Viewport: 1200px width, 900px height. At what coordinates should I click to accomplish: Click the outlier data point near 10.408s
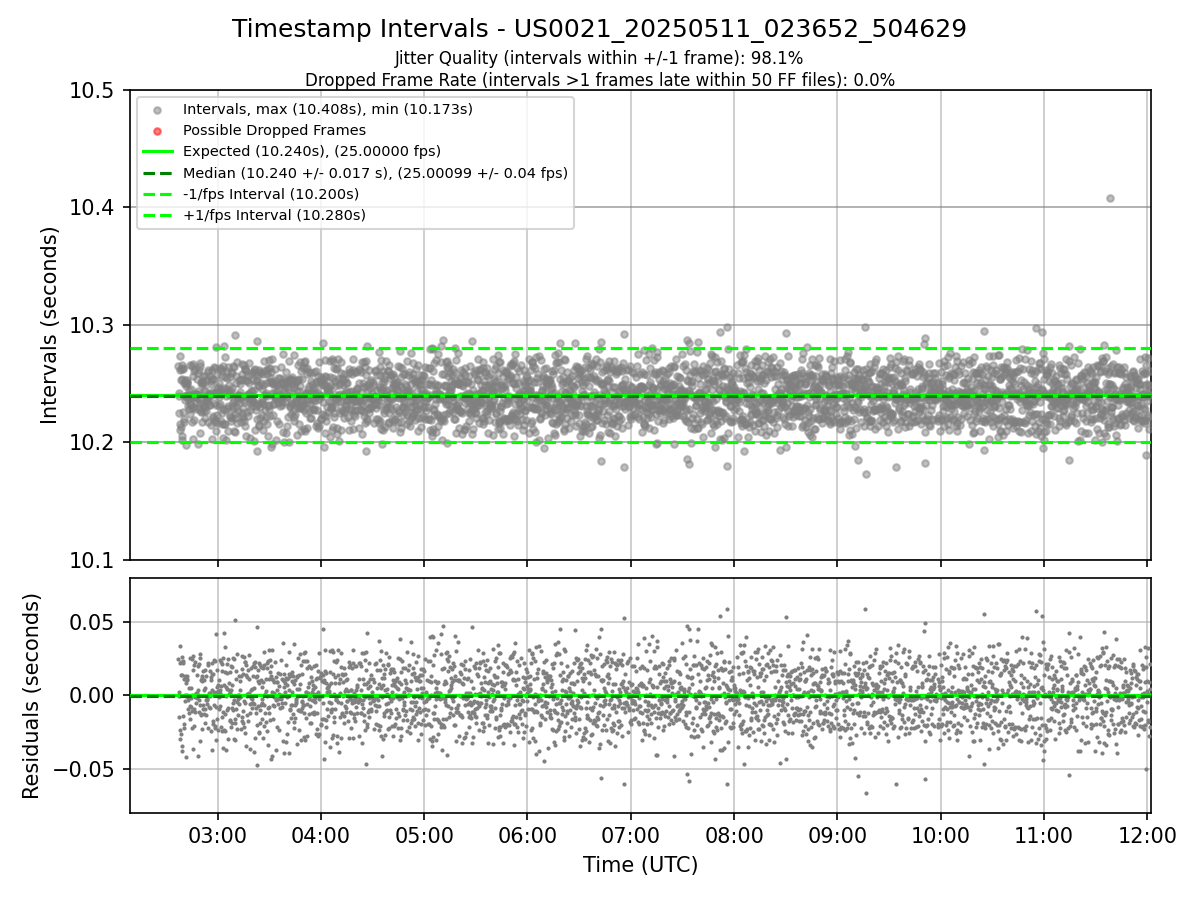[1110, 198]
